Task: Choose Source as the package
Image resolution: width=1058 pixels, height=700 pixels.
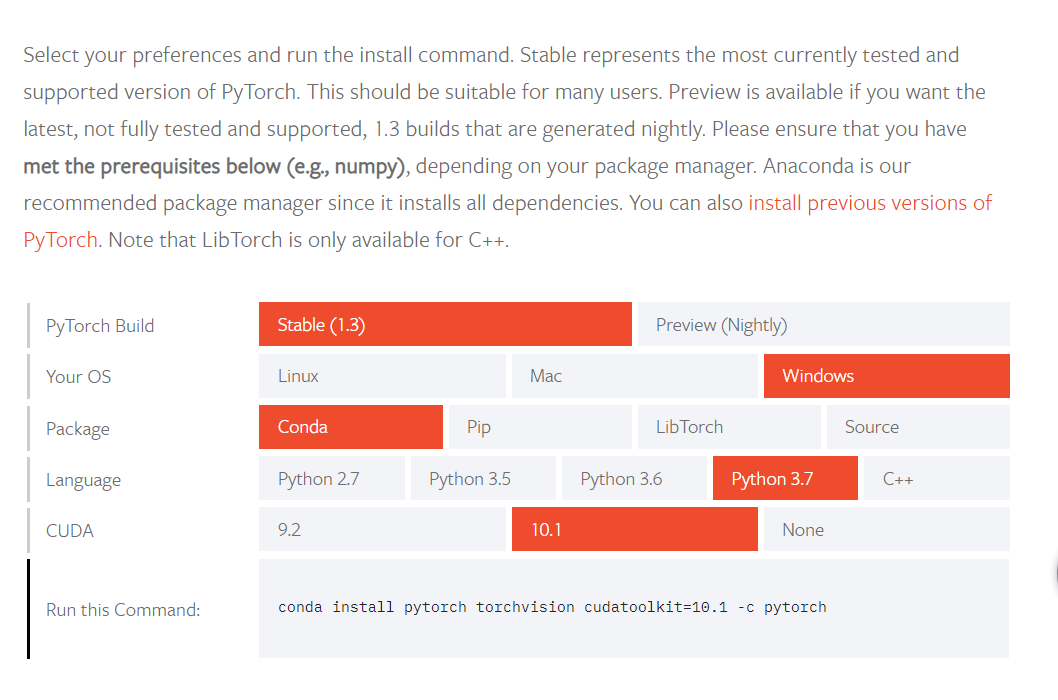Action: [917, 427]
